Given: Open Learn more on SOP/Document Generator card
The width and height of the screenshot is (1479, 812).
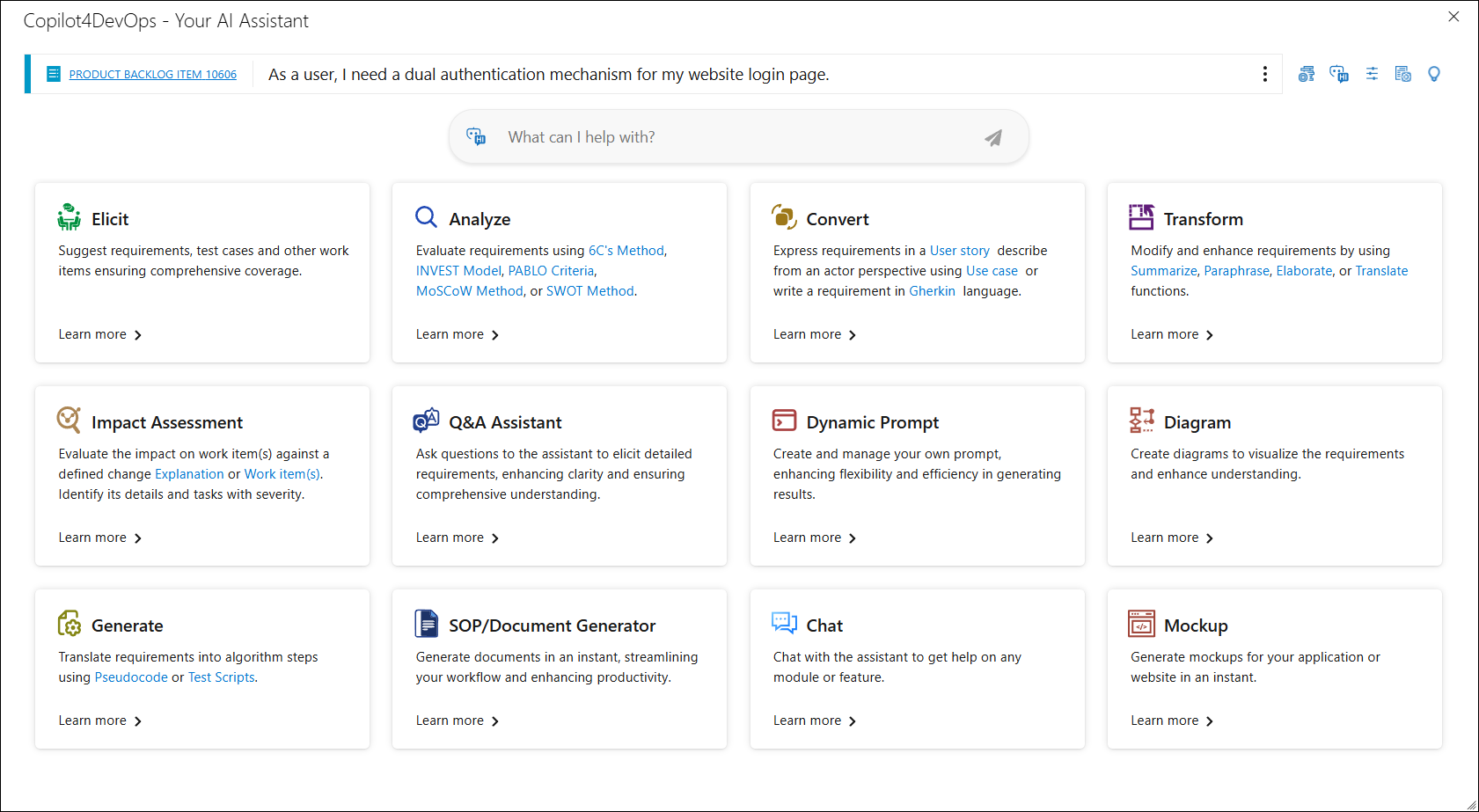Looking at the screenshot, I should tap(458, 721).
